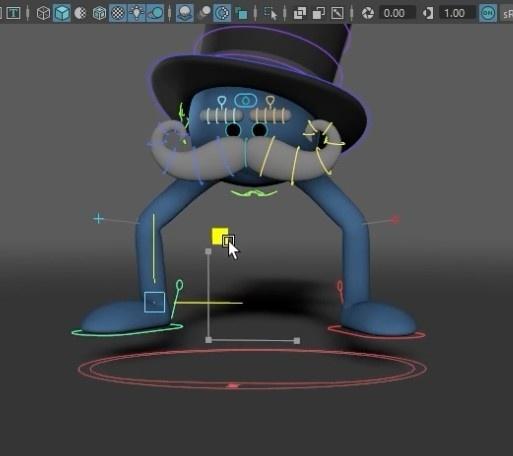
Task: Enable X-Ray display icon
Action: click(299, 13)
